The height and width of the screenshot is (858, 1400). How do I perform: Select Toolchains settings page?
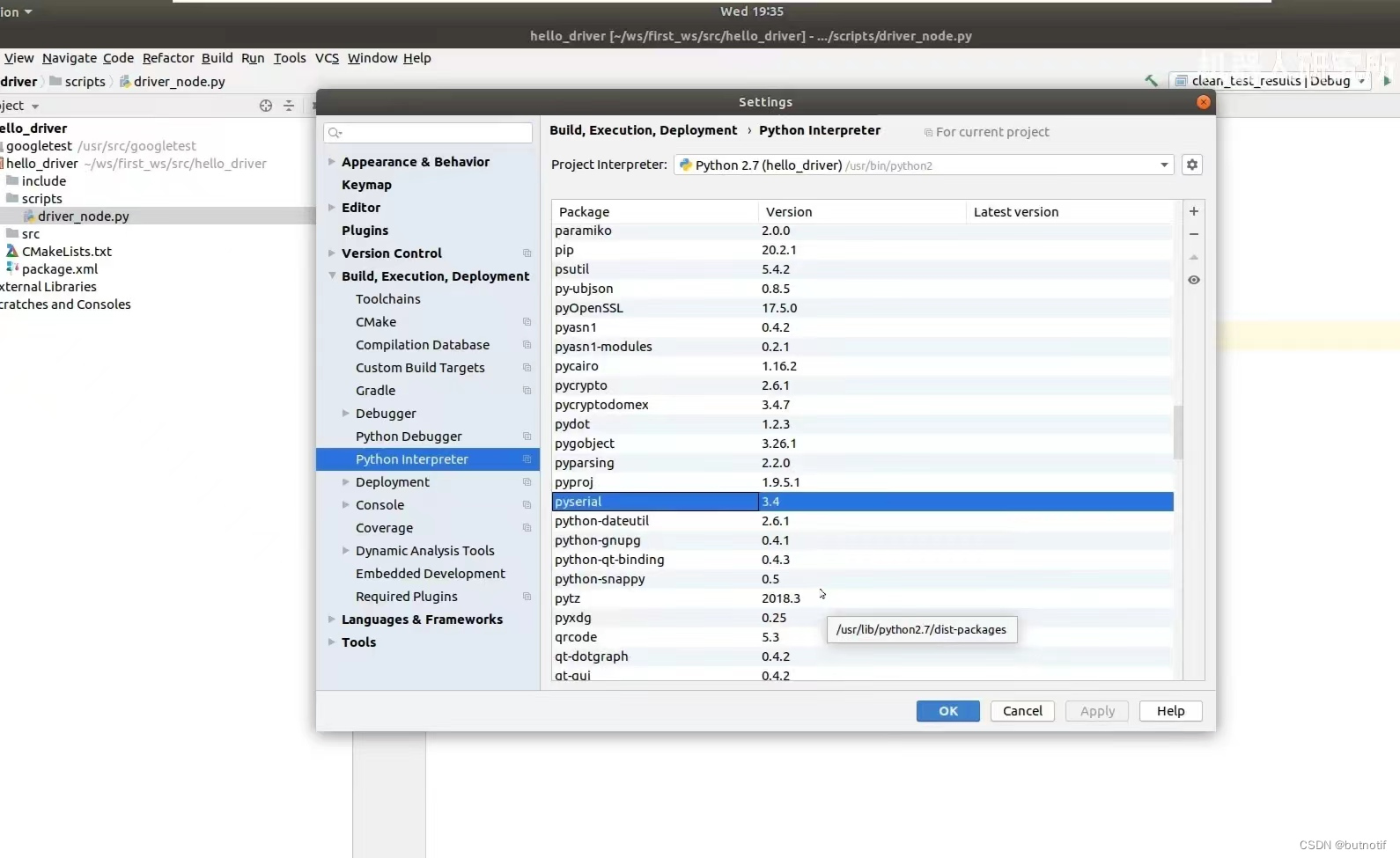[x=388, y=299]
